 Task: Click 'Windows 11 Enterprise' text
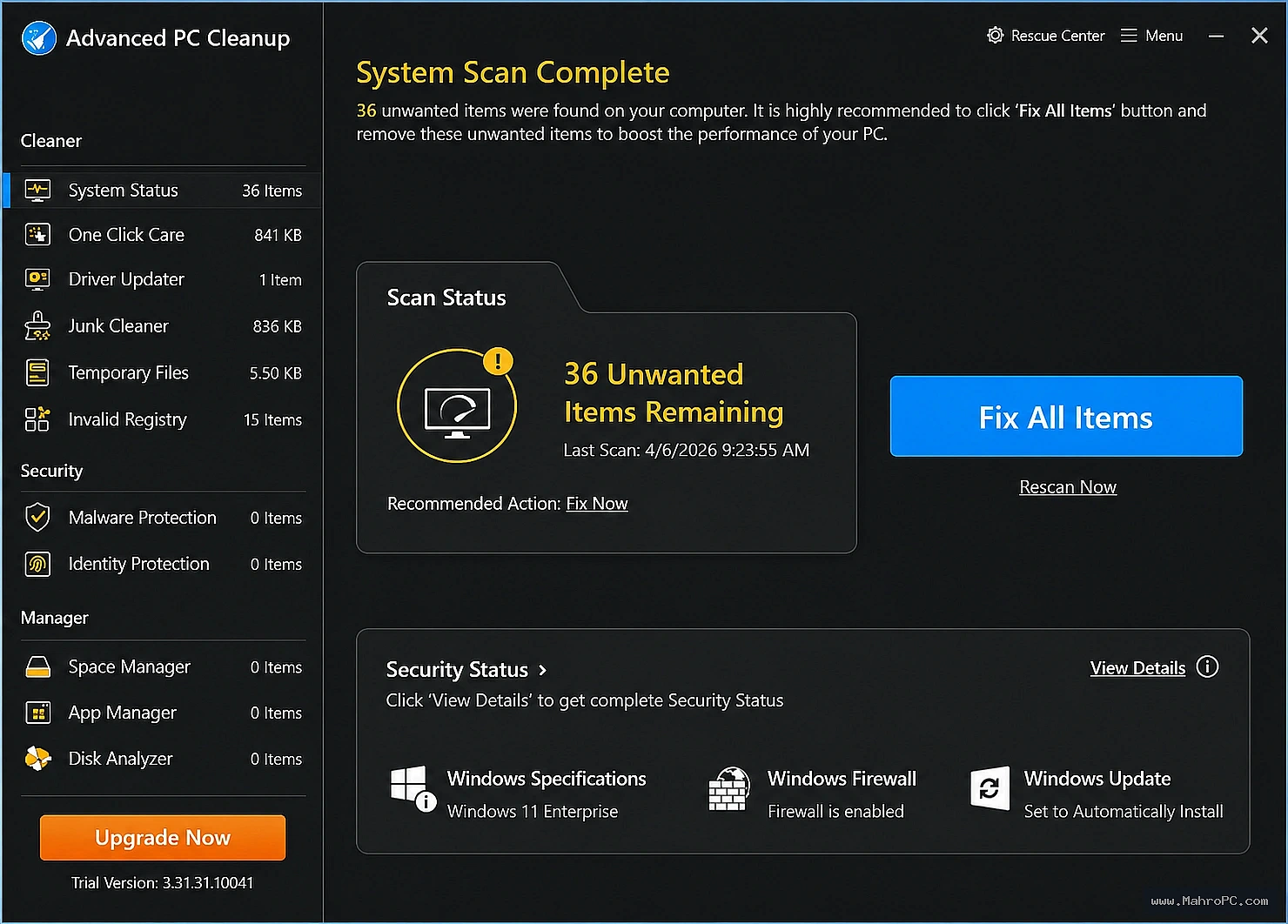point(533,812)
